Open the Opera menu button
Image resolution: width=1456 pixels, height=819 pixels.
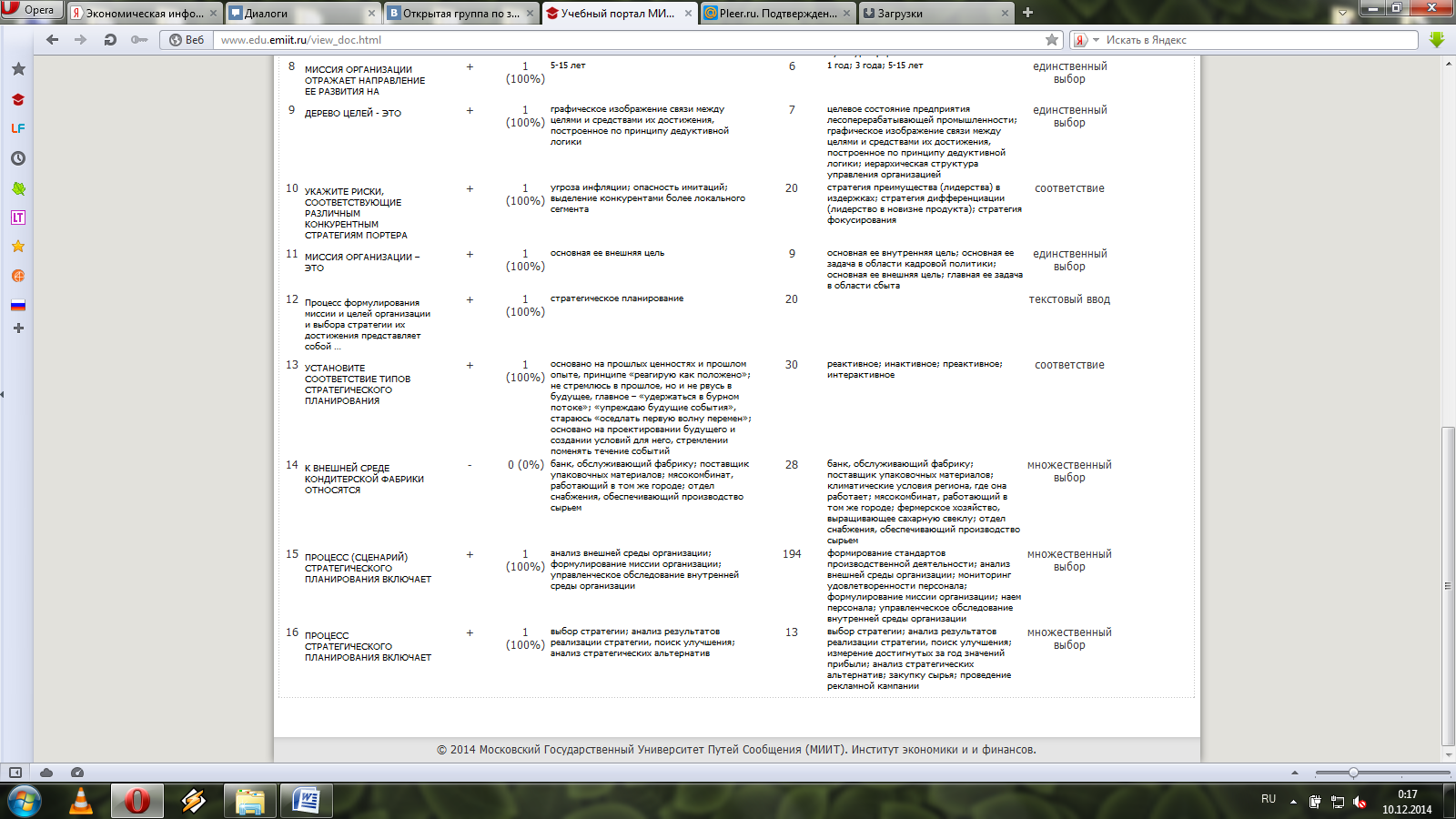[31, 10]
